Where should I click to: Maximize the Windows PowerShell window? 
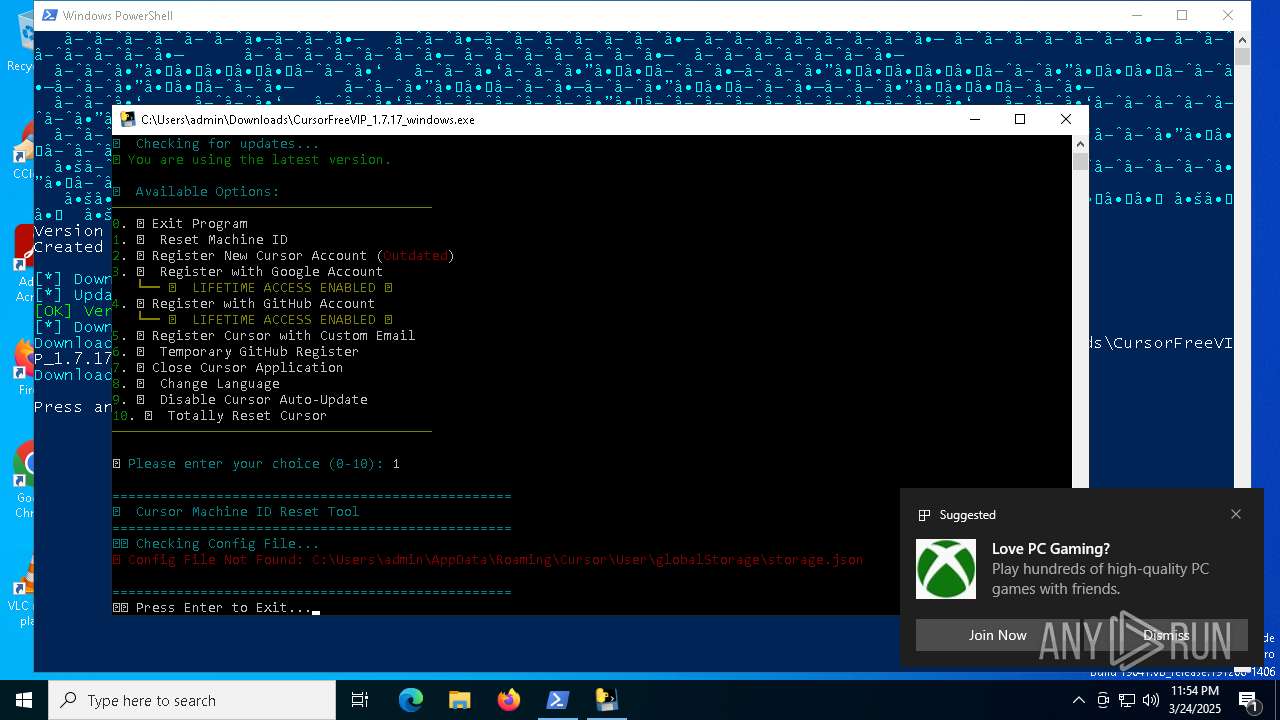point(1182,15)
